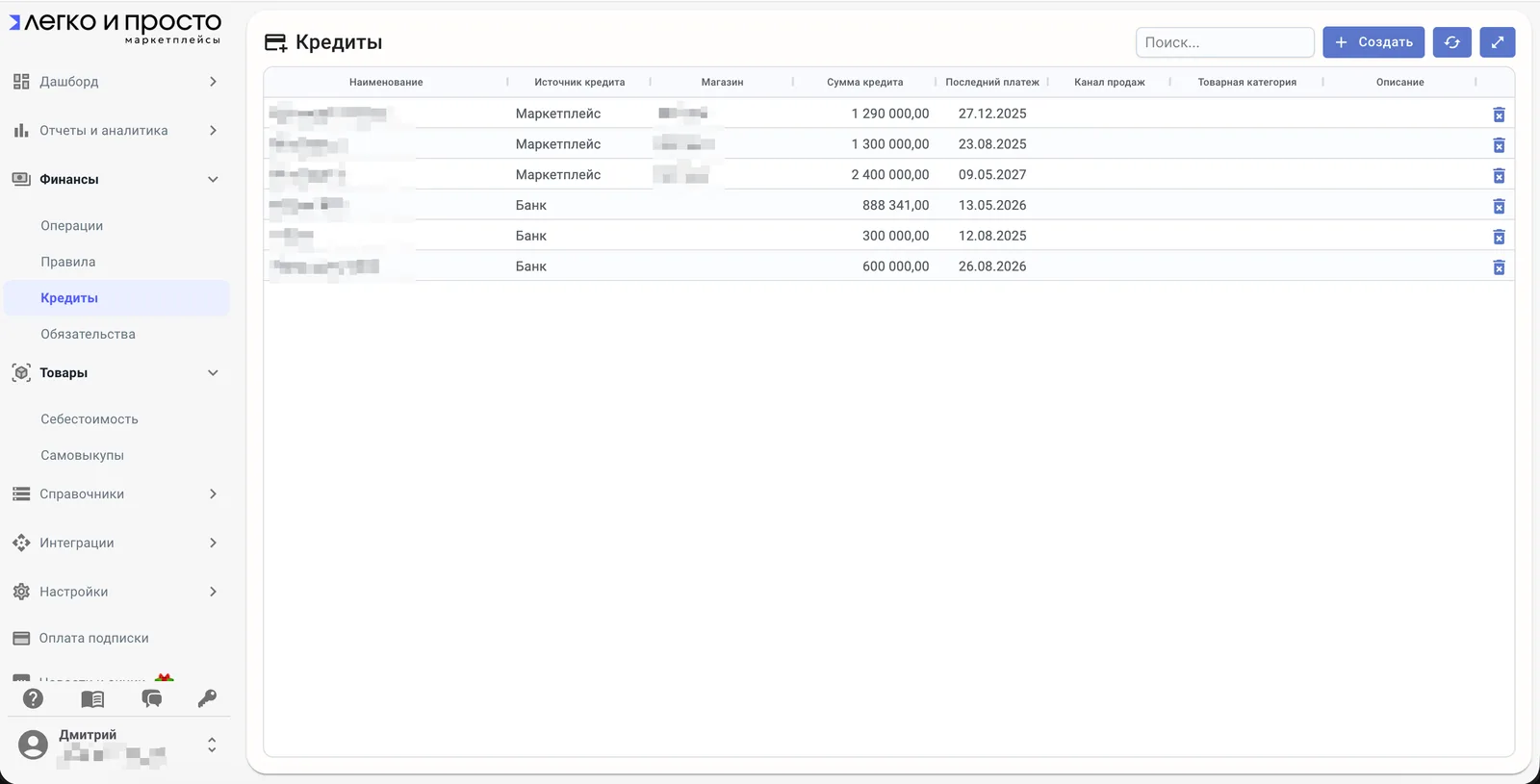Click the Настройки gear icon

click(21, 592)
